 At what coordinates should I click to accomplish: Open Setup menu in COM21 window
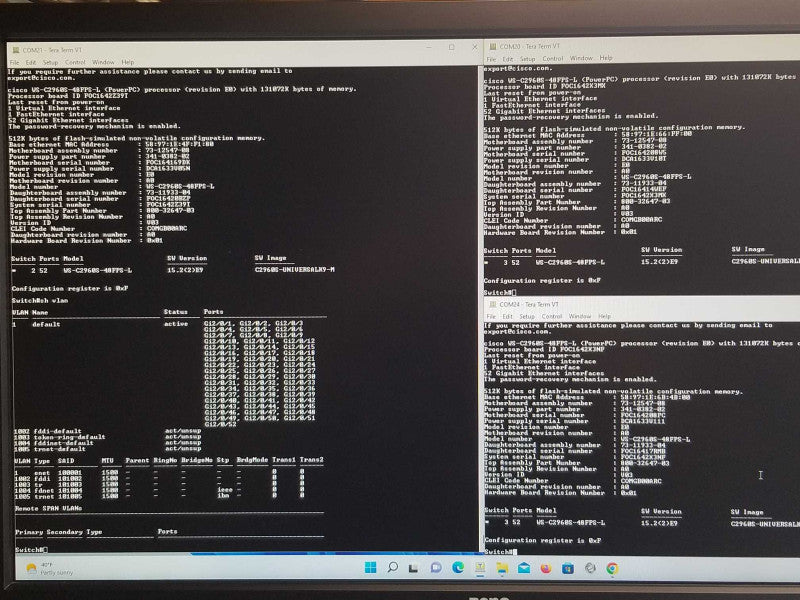(50, 62)
